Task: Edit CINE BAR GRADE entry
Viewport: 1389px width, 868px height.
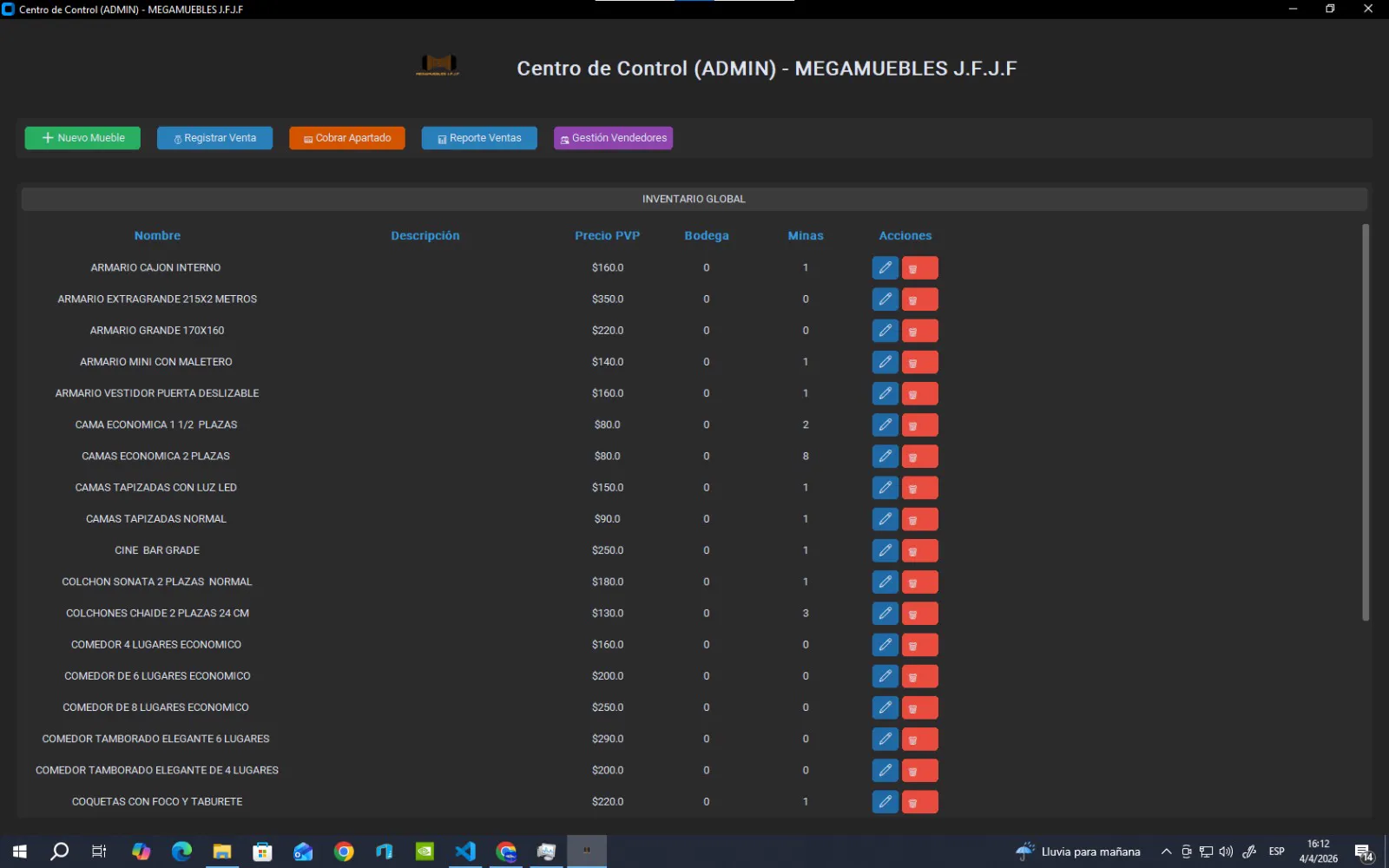Action: 885,549
